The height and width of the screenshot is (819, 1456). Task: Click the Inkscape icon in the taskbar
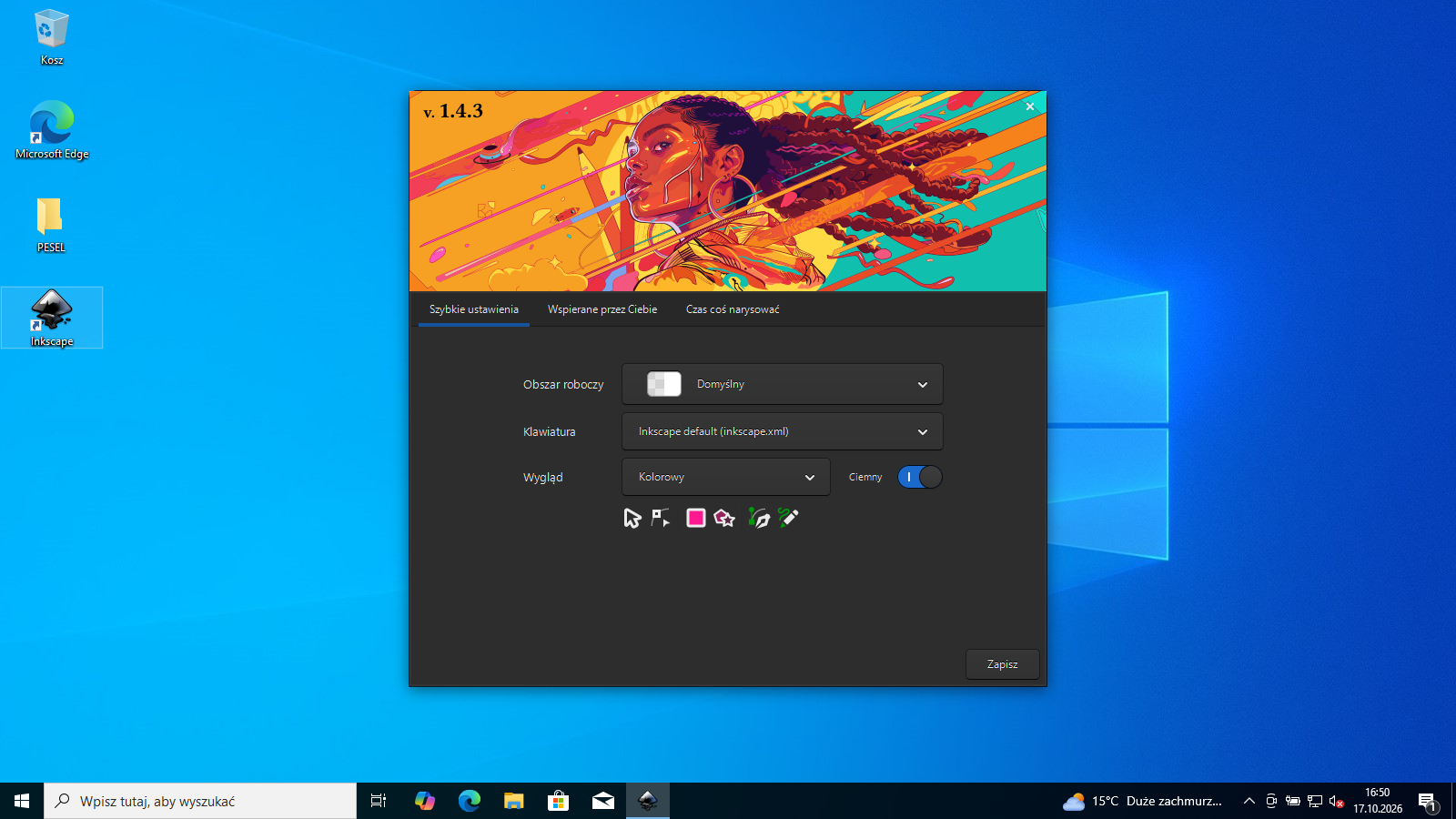648,801
